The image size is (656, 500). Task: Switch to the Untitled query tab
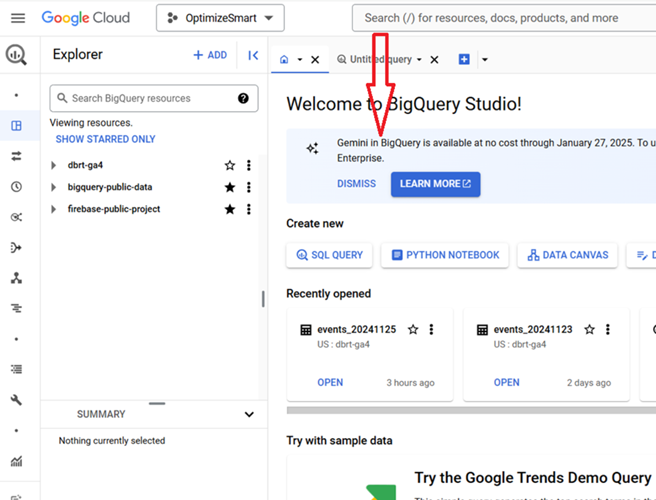tap(379, 60)
